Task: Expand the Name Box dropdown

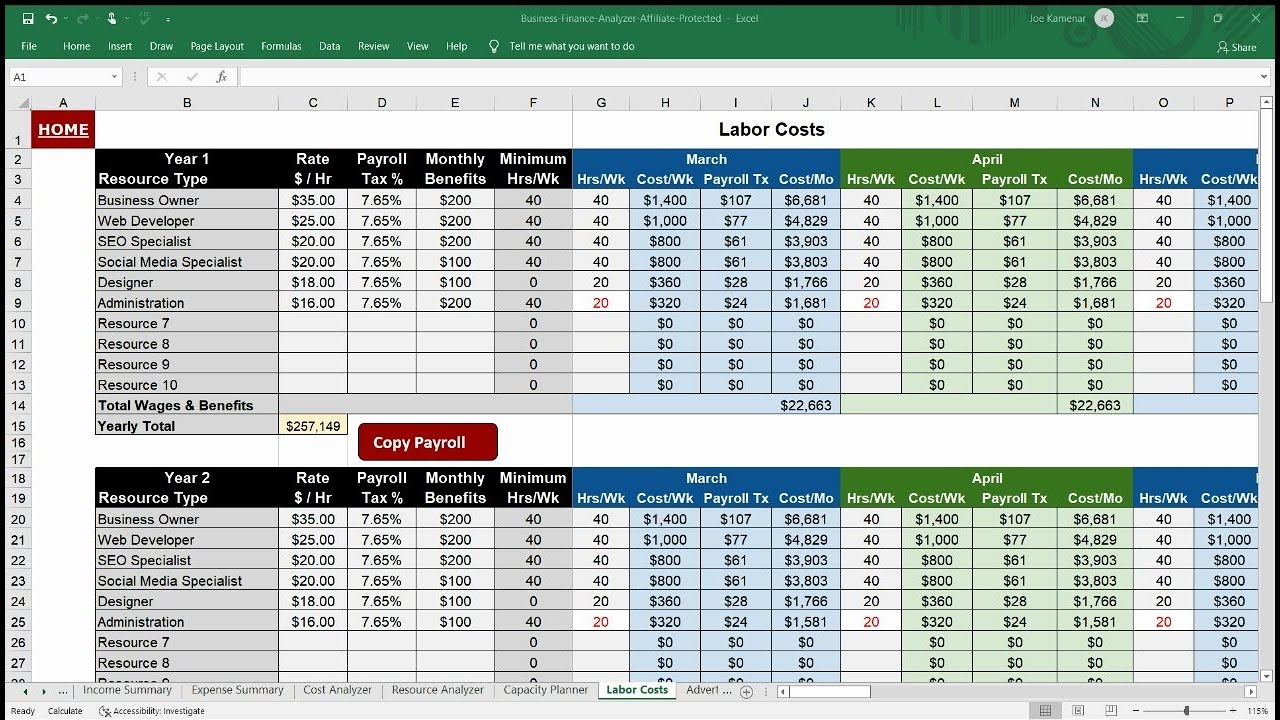Action: [114, 77]
